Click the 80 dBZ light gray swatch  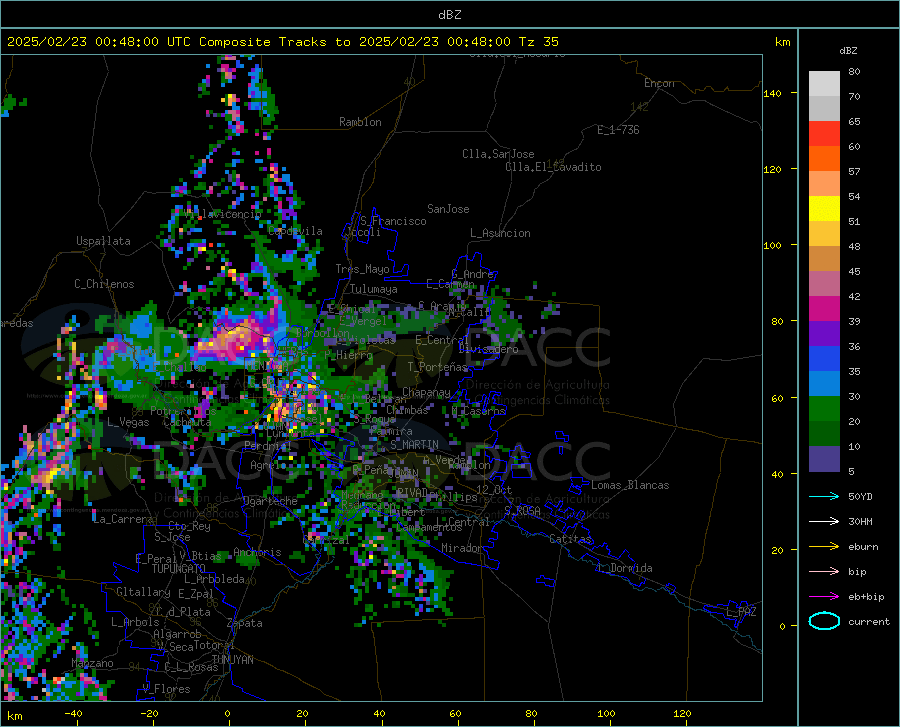pos(824,83)
